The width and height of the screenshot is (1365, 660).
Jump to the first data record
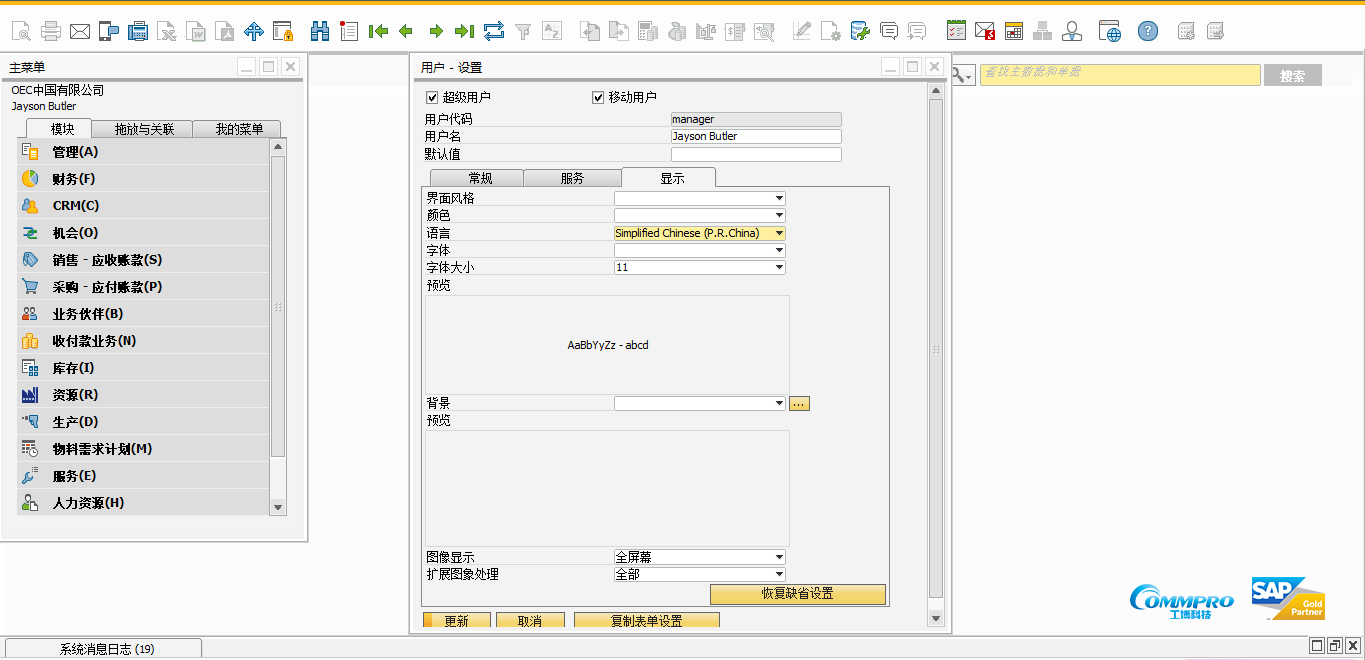(378, 31)
